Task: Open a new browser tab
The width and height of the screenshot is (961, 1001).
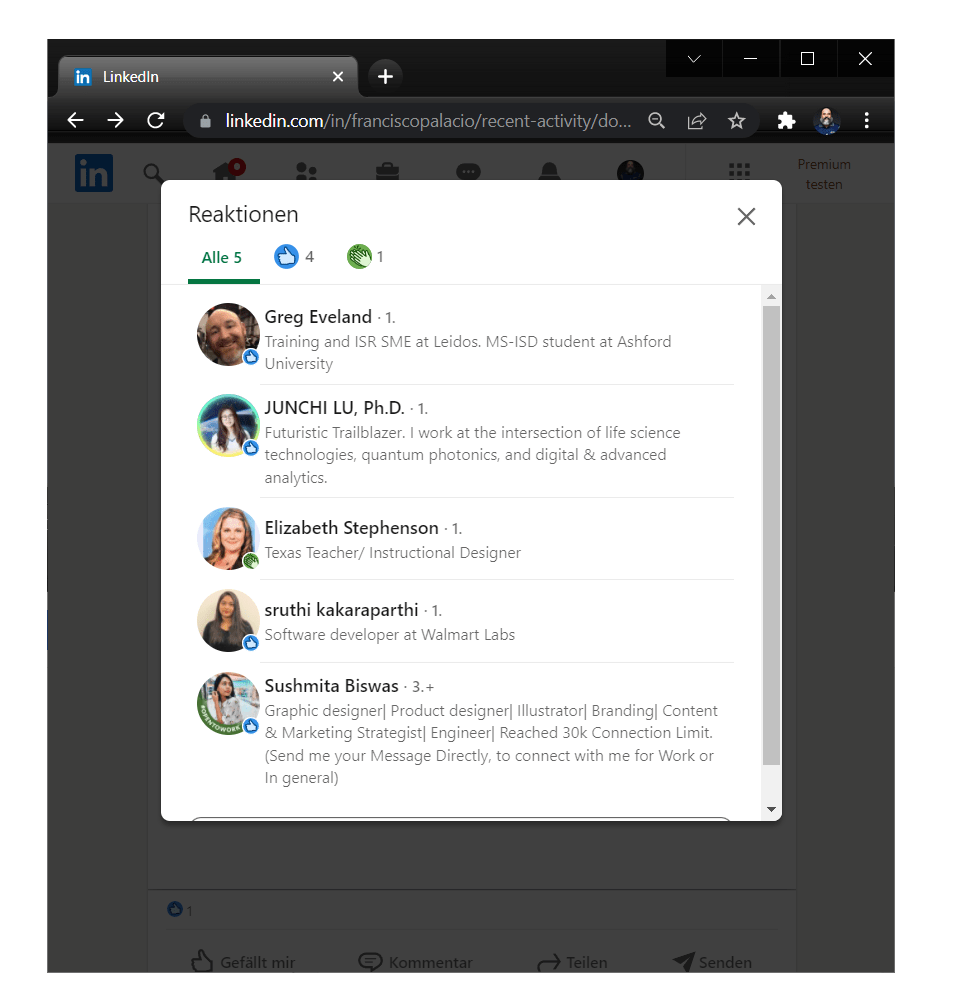Action: tap(385, 77)
